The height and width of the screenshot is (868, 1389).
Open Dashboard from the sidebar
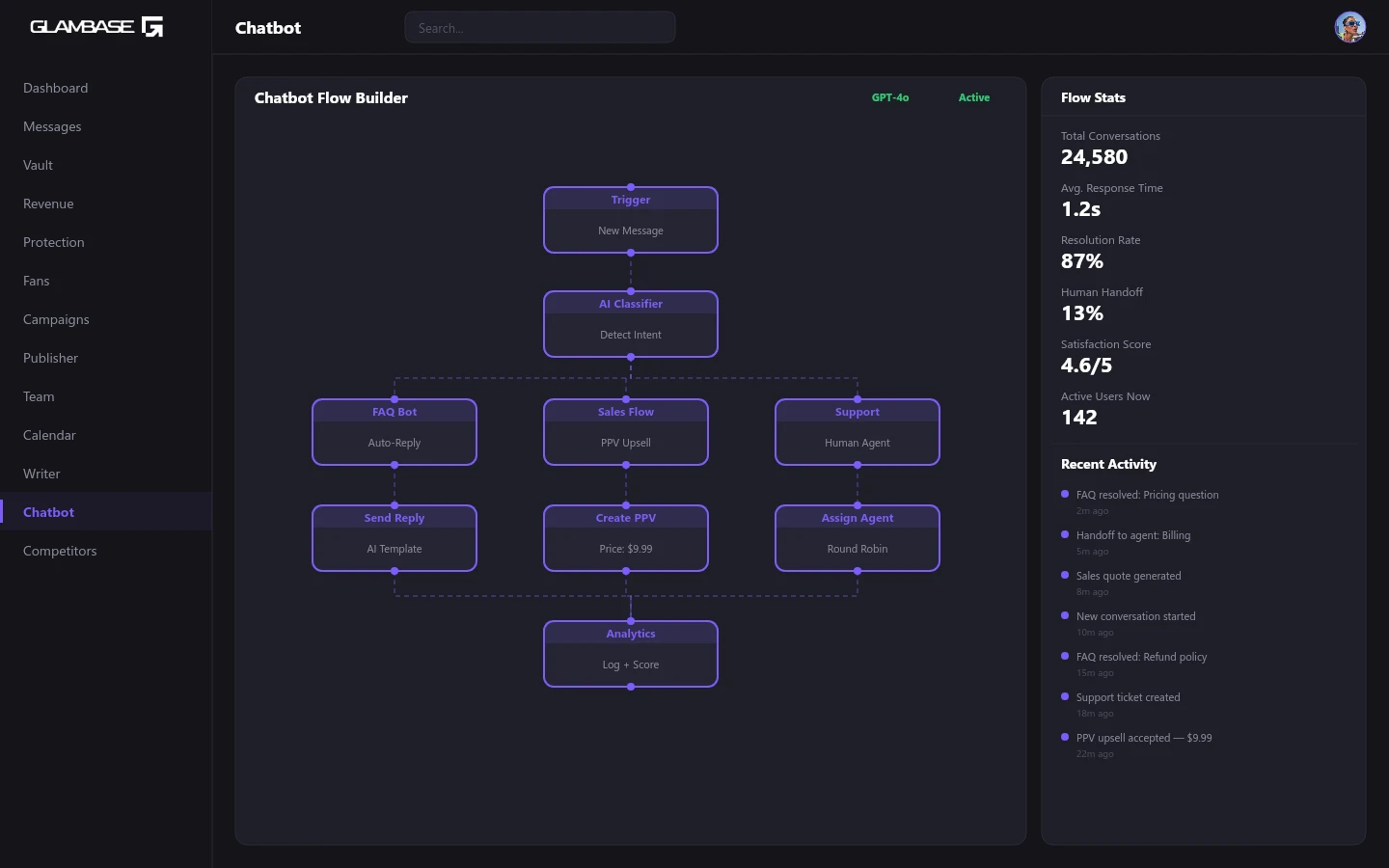tap(56, 88)
